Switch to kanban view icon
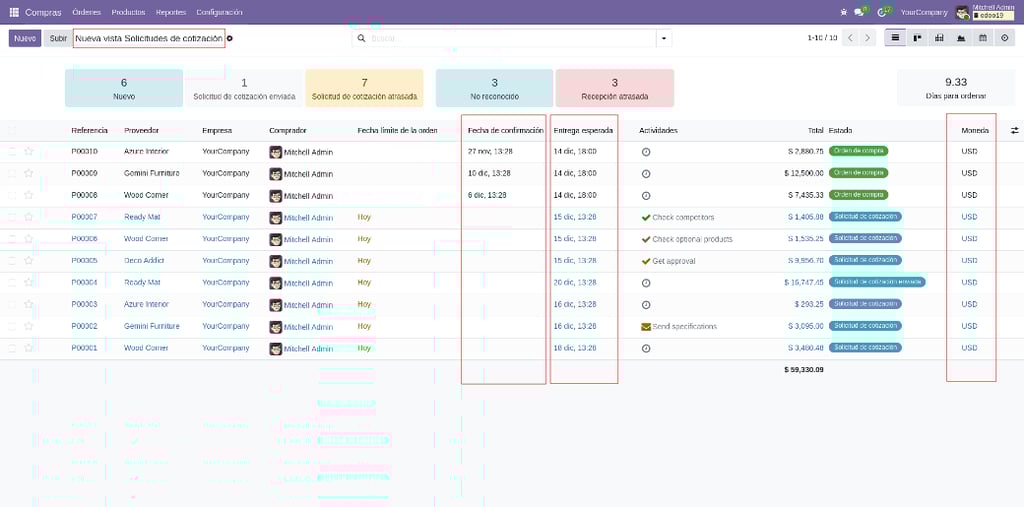This screenshot has width=1024, height=507. (917, 38)
